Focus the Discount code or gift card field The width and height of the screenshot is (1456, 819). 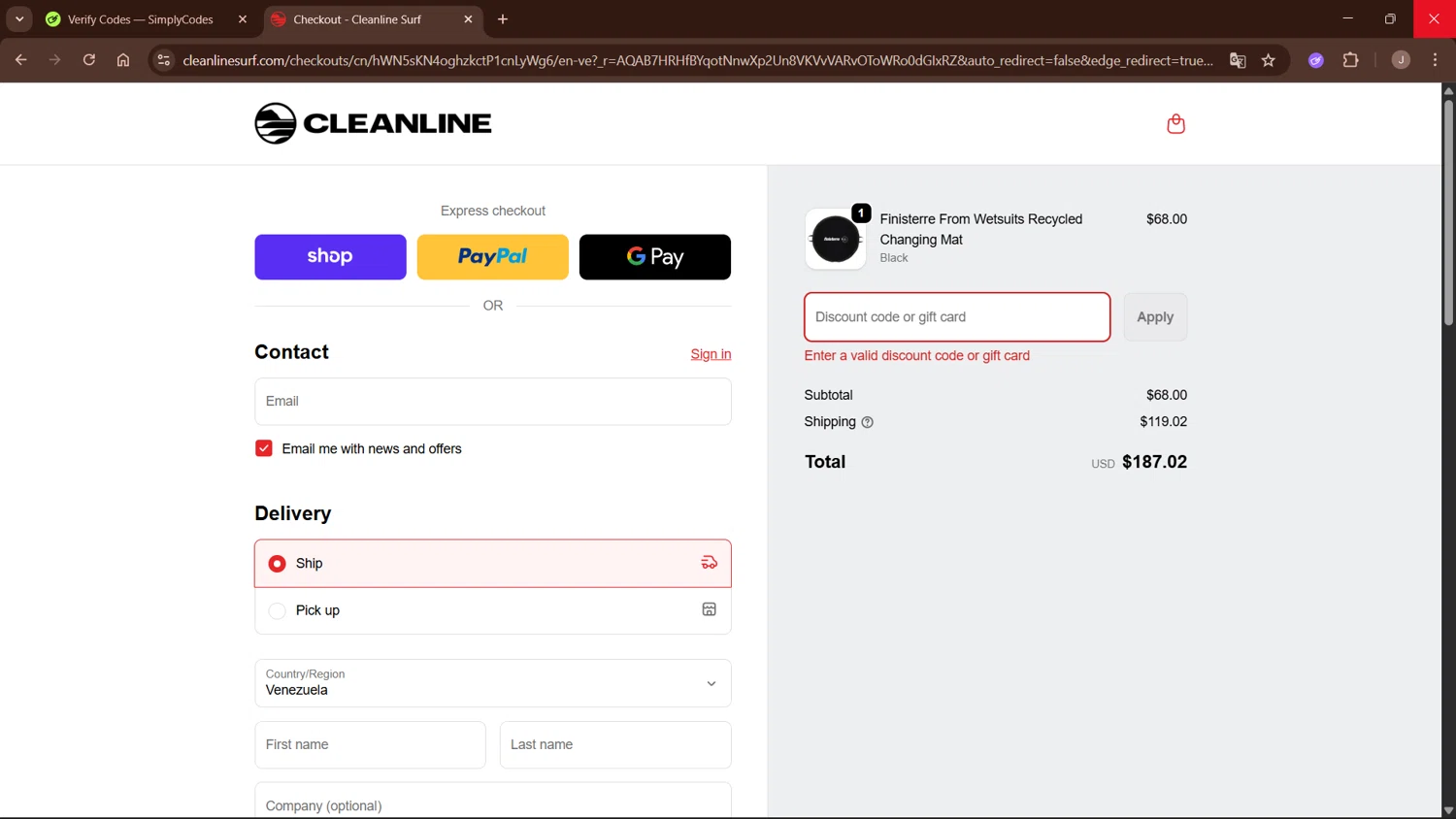pos(957,317)
